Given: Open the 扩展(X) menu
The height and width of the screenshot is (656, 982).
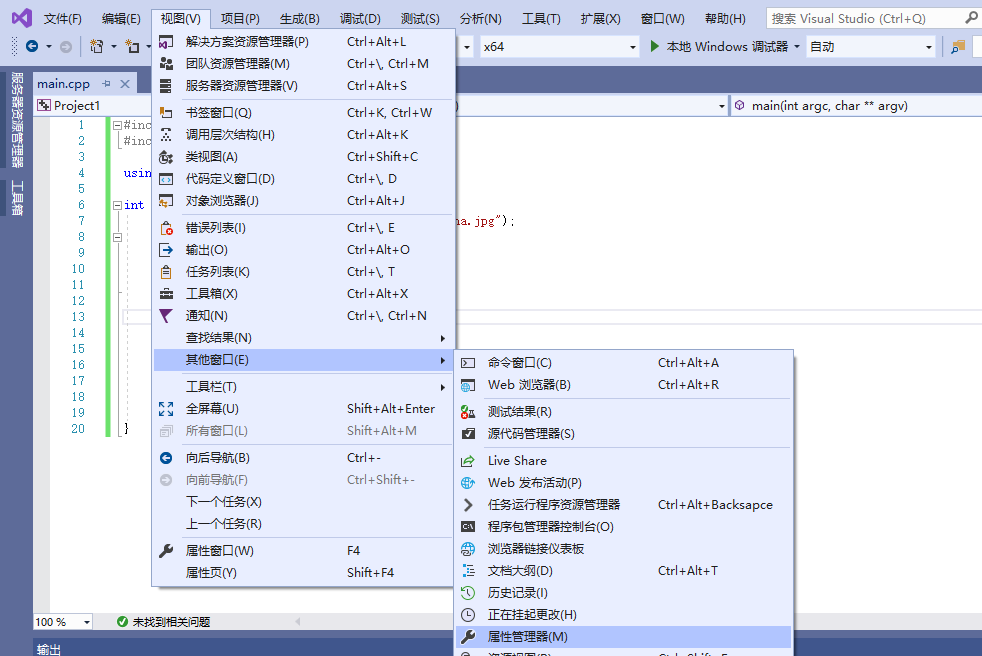Looking at the screenshot, I should 600,19.
